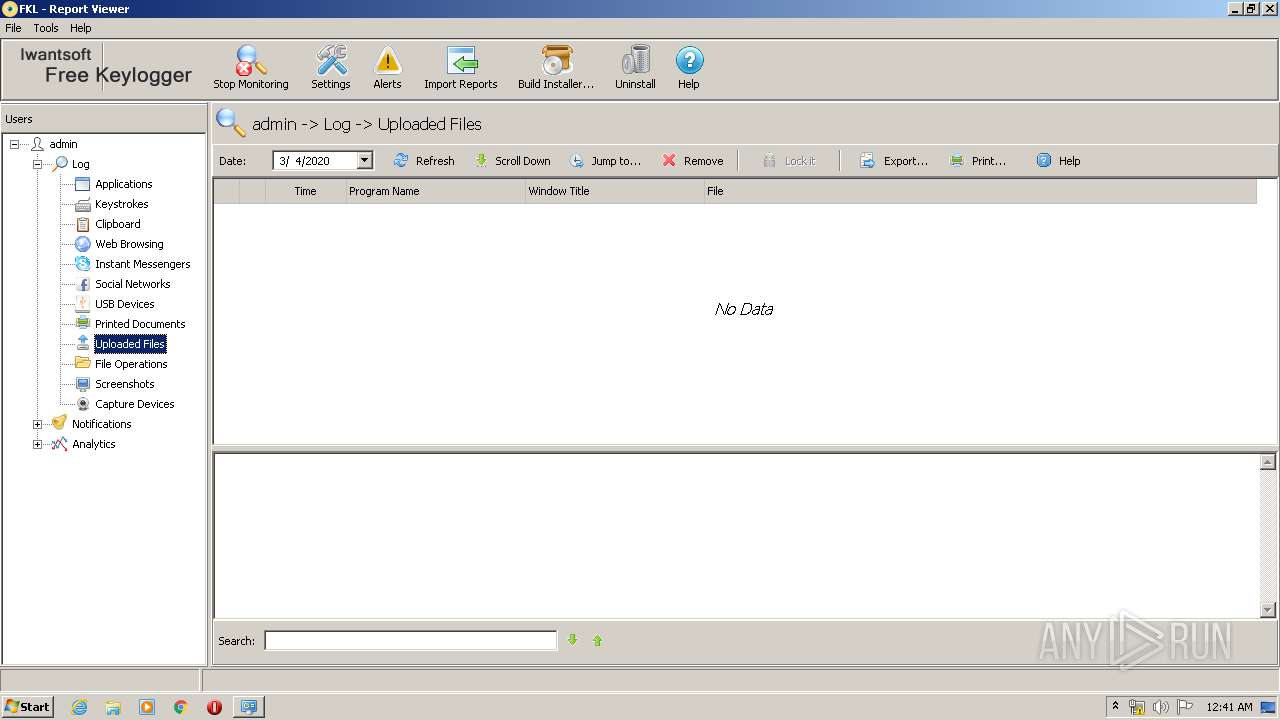
Task: Collapse the admin user node
Action: (x=15, y=144)
